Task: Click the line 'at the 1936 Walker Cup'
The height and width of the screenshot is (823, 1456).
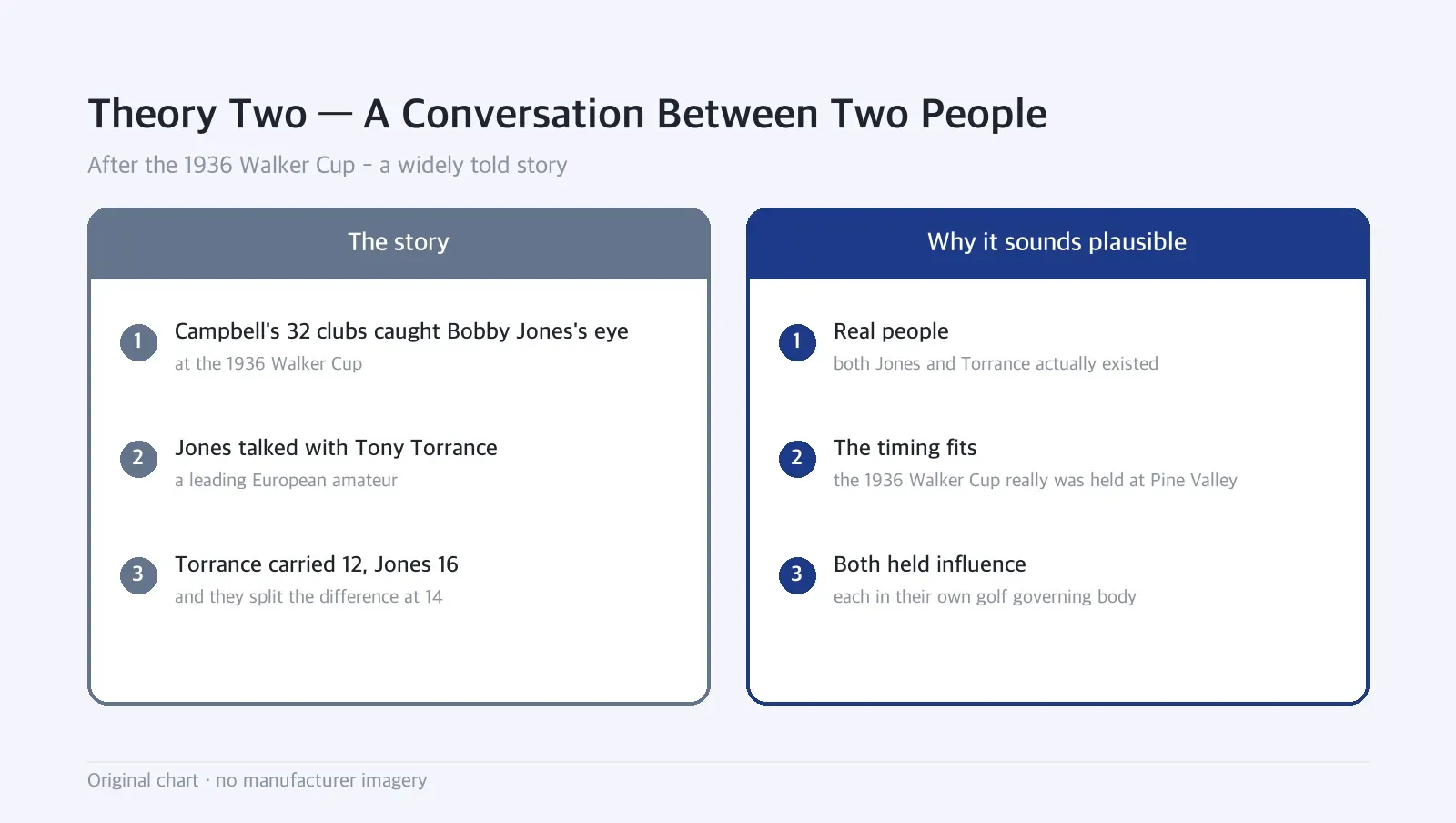Action: 268,363
